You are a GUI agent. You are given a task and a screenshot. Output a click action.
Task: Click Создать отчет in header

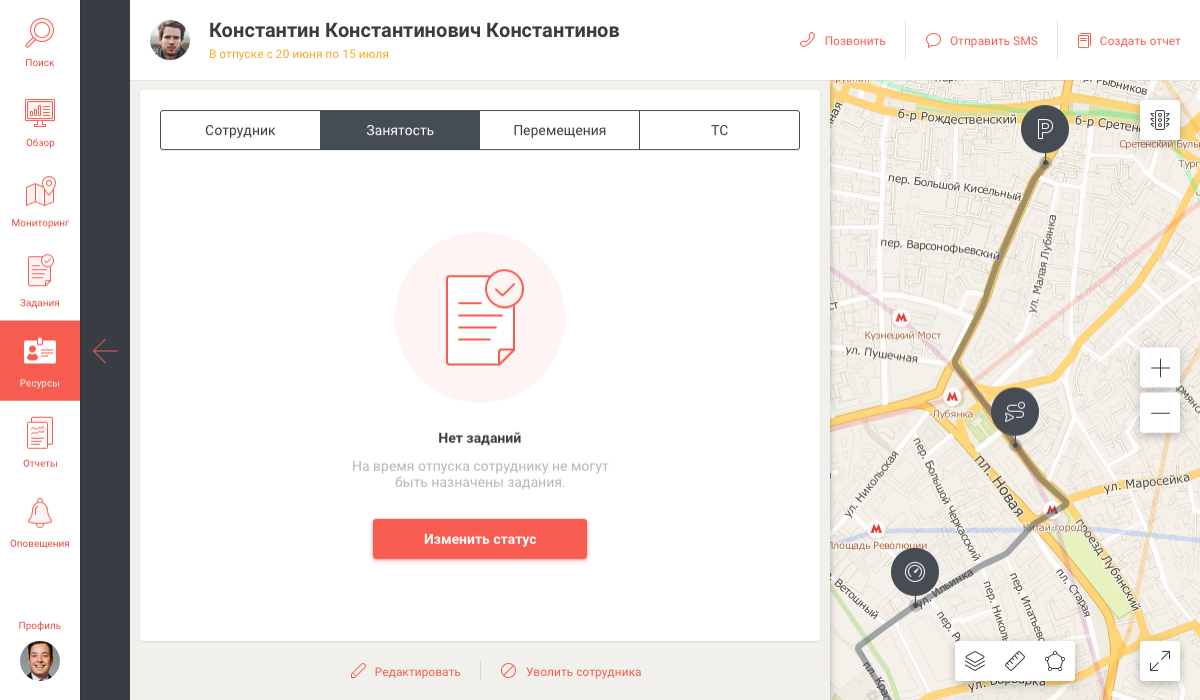coord(1129,41)
